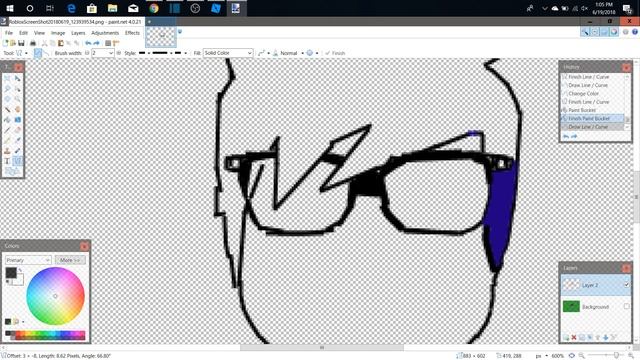
Task: Click the Undo arrow in main toolbar
Action: (88, 43)
